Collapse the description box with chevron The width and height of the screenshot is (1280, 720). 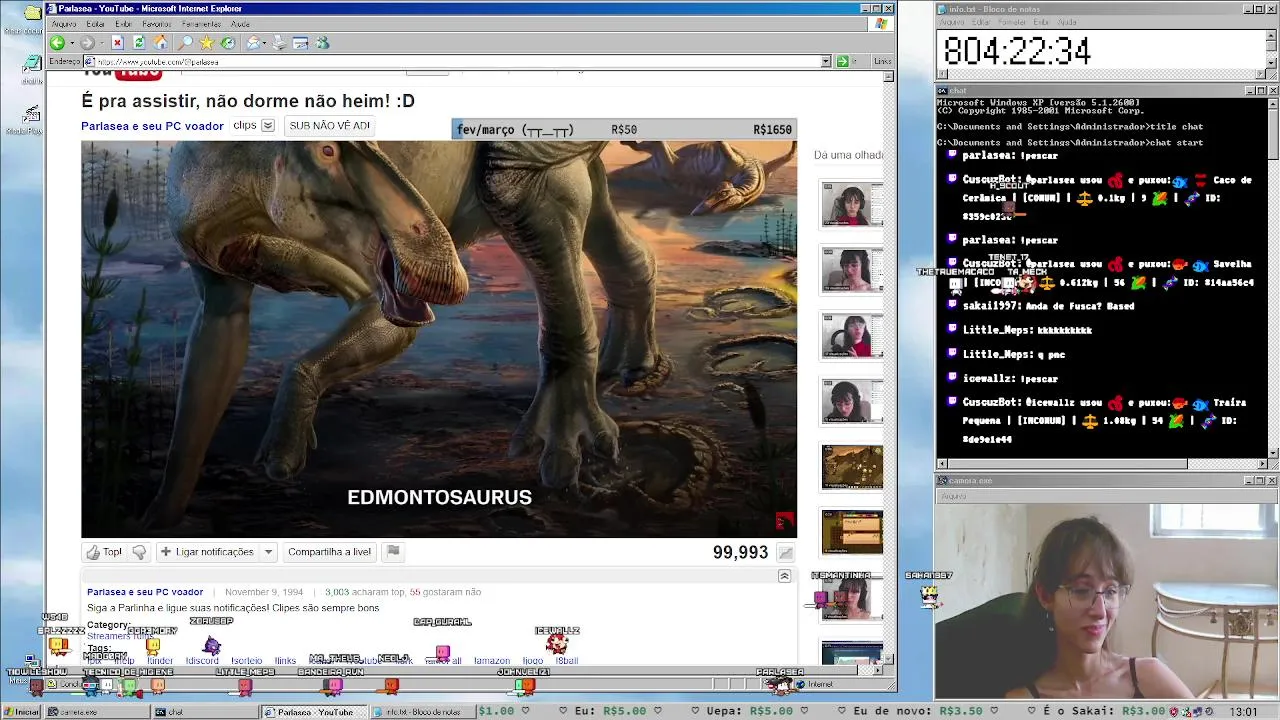coord(784,576)
